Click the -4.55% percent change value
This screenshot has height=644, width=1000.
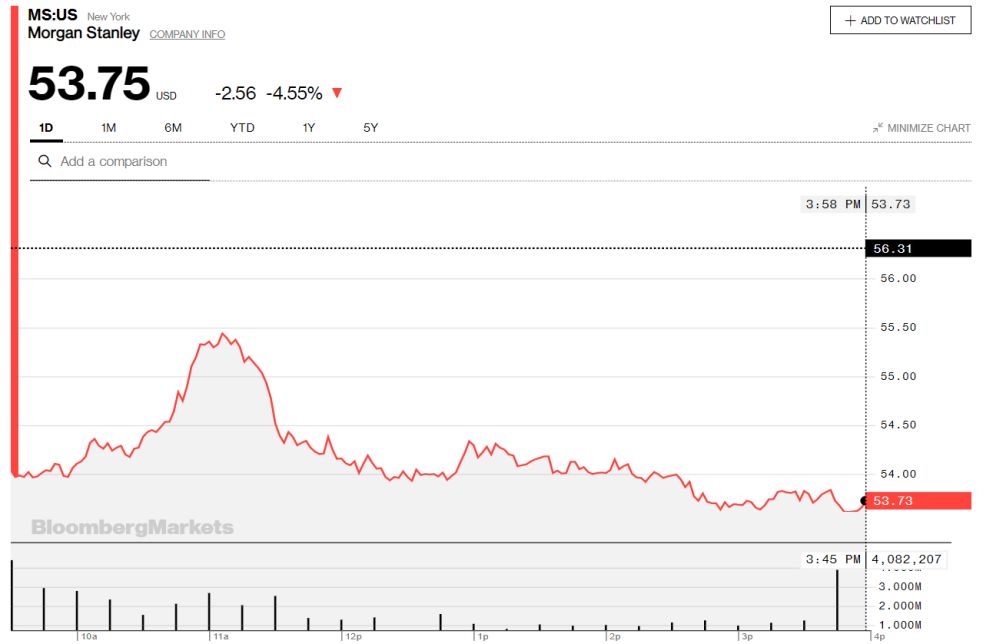[294, 94]
